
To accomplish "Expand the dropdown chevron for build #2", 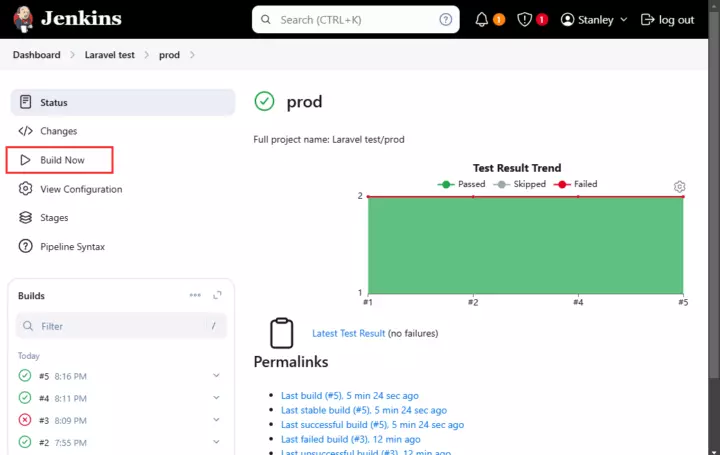I will point(216,442).
